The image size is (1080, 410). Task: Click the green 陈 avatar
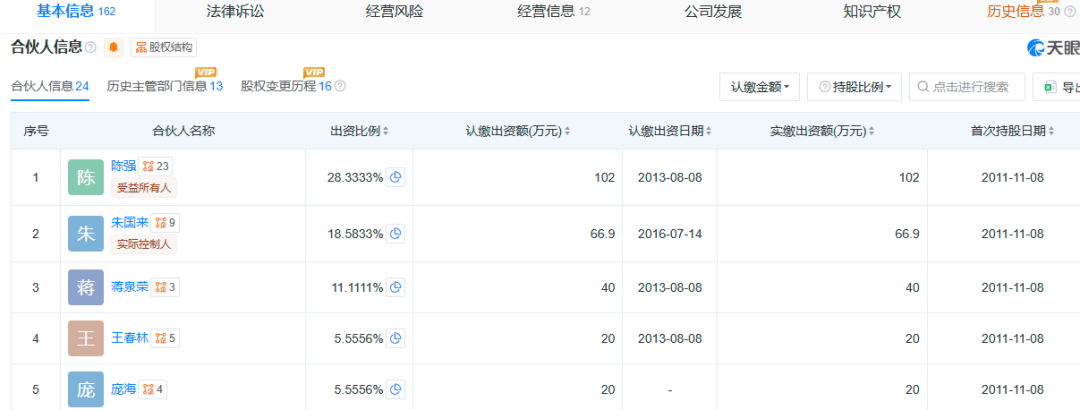tap(86, 178)
